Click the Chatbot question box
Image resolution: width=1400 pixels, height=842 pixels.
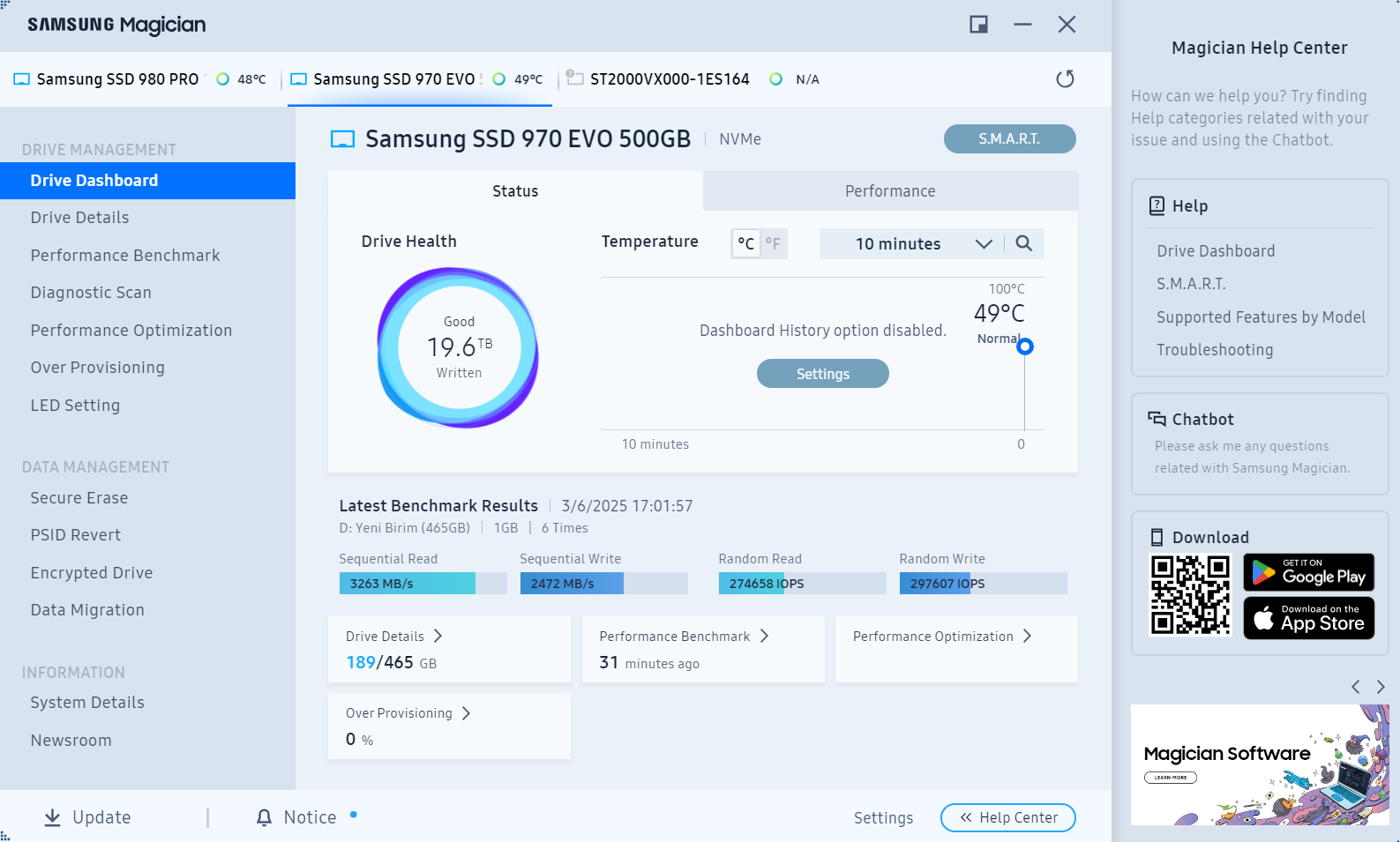pos(1260,443)
